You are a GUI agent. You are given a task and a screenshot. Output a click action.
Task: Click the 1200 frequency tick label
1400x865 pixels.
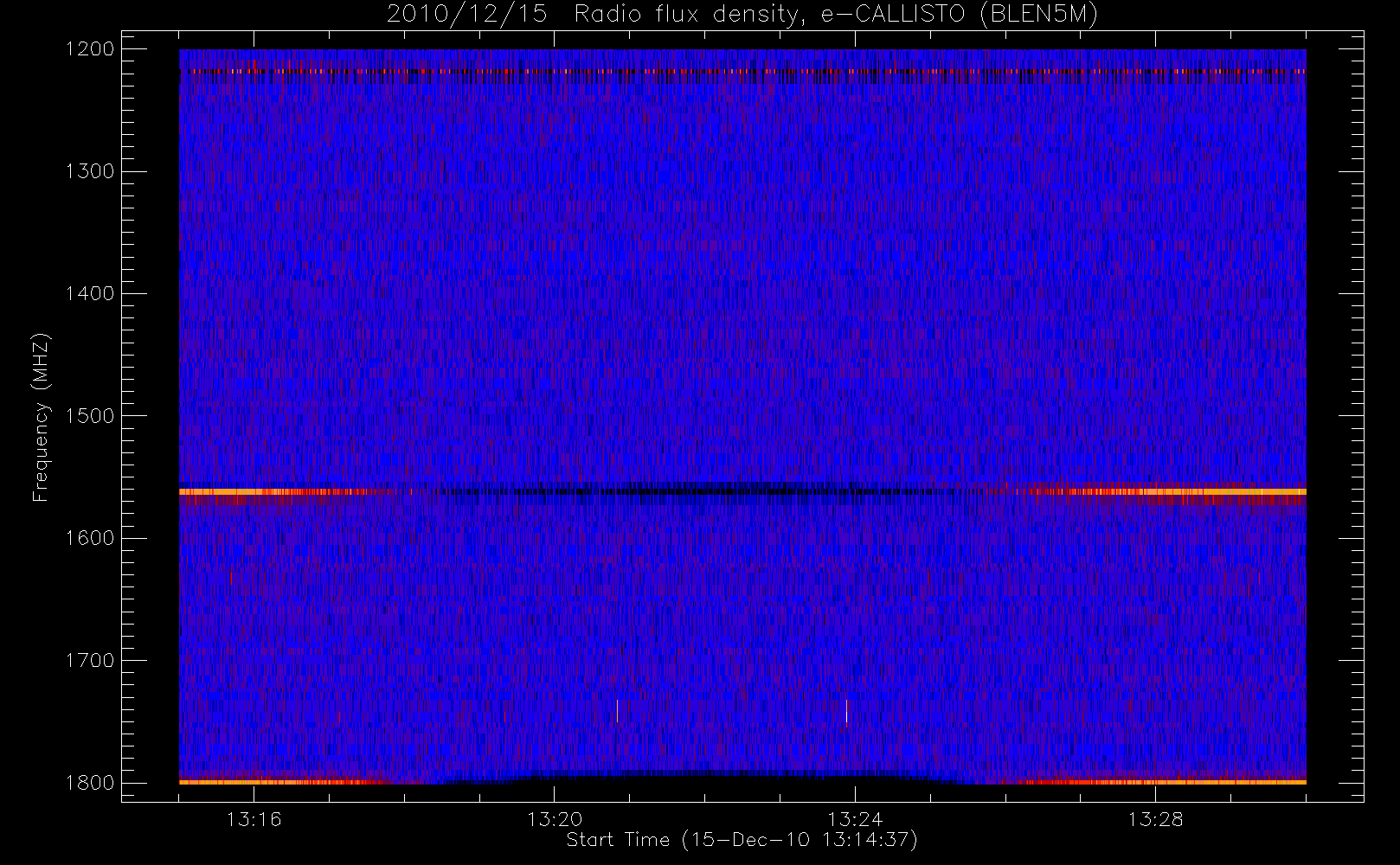pos(90,49)
